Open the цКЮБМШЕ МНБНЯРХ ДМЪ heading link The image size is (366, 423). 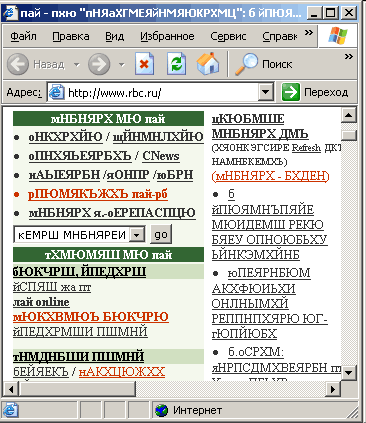[260, 126]
